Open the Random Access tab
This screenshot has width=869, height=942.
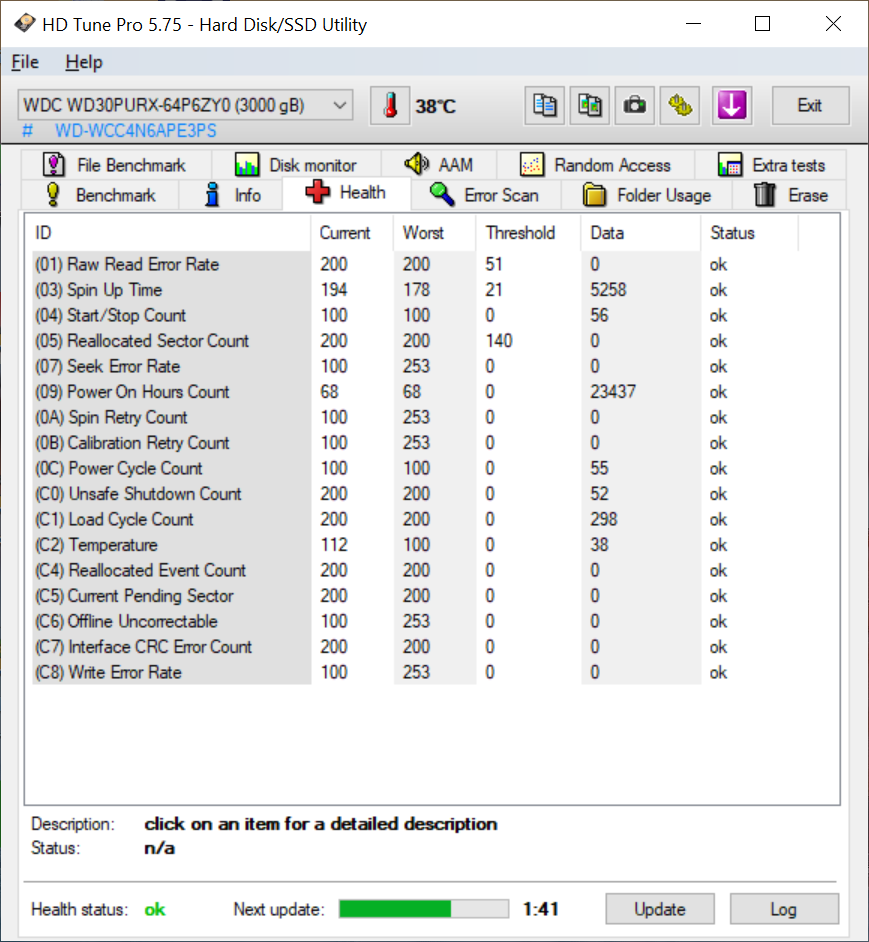596,165
